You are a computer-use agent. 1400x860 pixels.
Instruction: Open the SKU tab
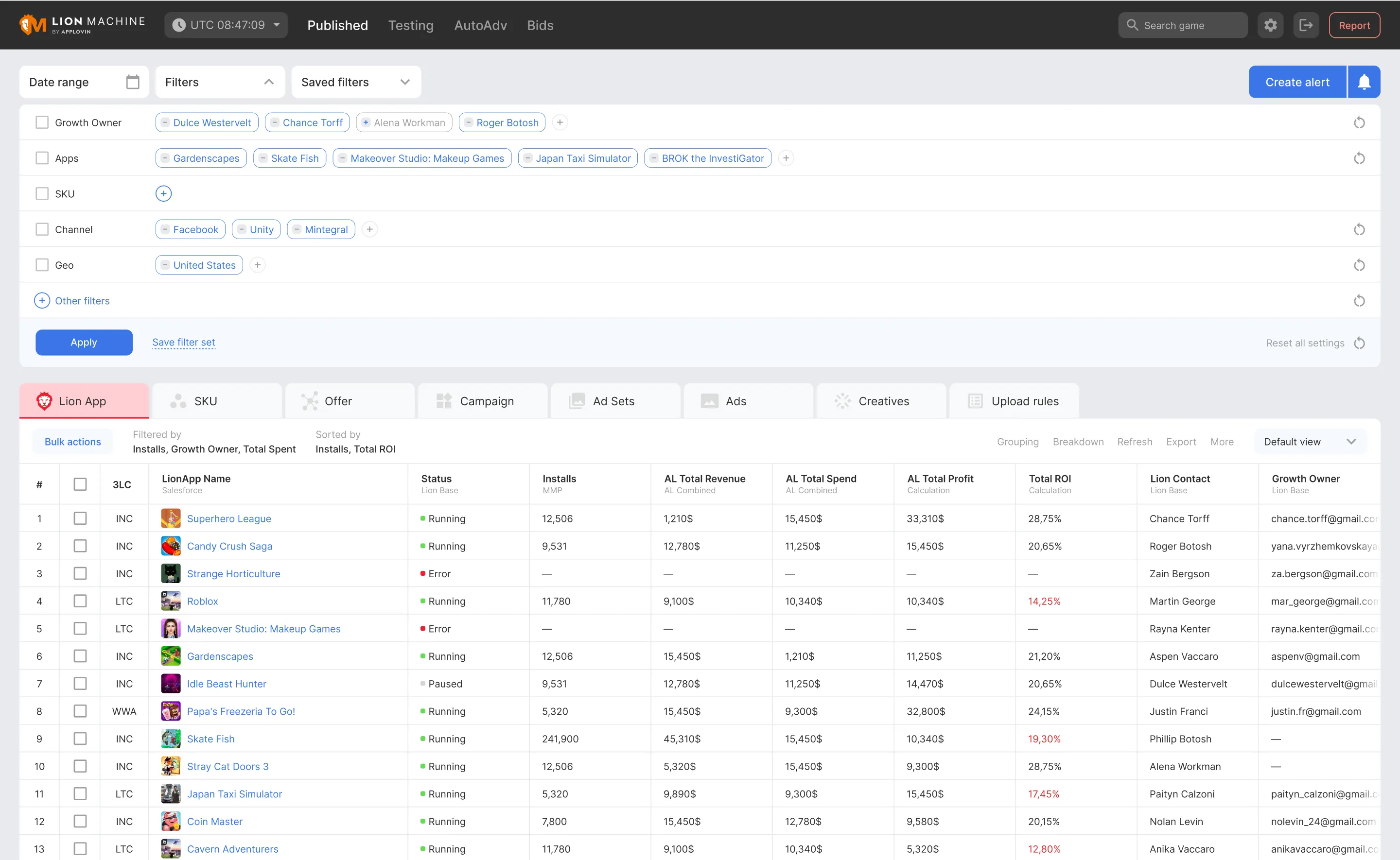[x=217, y=400]
